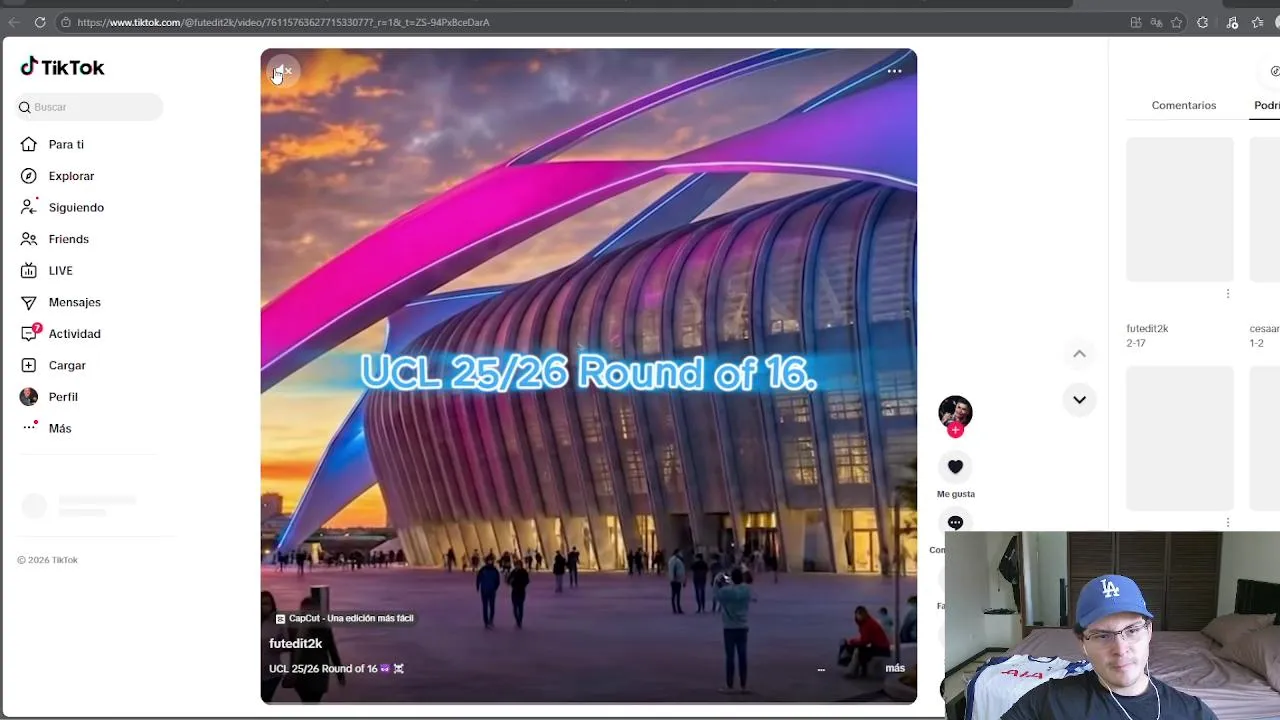Click the Para ti home icon
This screenshot has width=1280, height=720.
click(x=29, y=144)
